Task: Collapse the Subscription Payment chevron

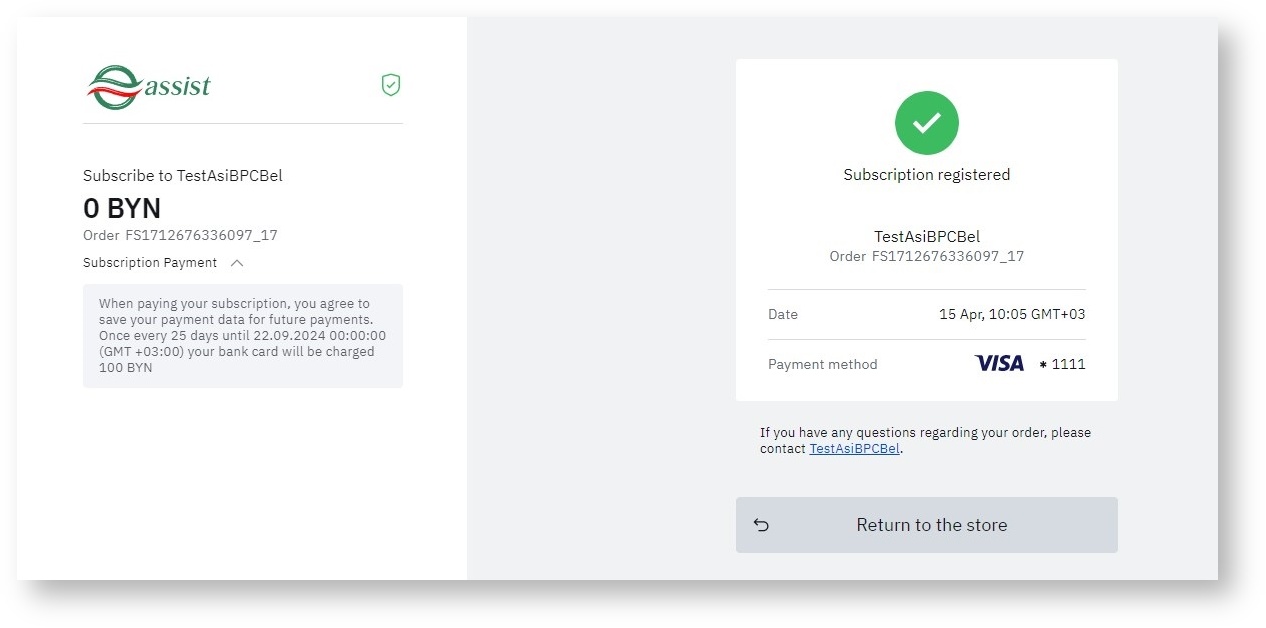Action: [x=237, y=263]
